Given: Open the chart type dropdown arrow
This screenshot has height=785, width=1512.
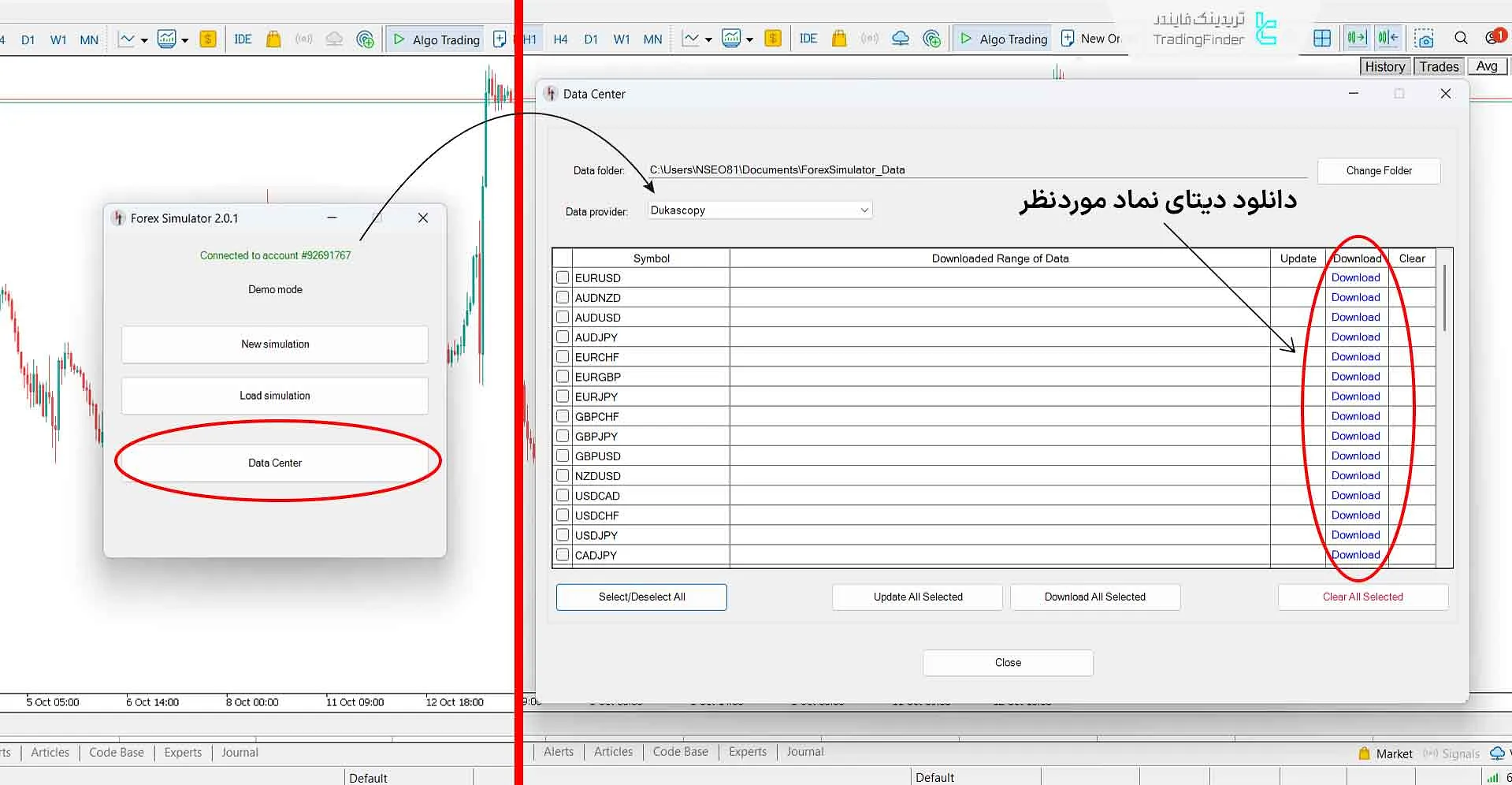Looking at the screenshot, I should [749, 39].
